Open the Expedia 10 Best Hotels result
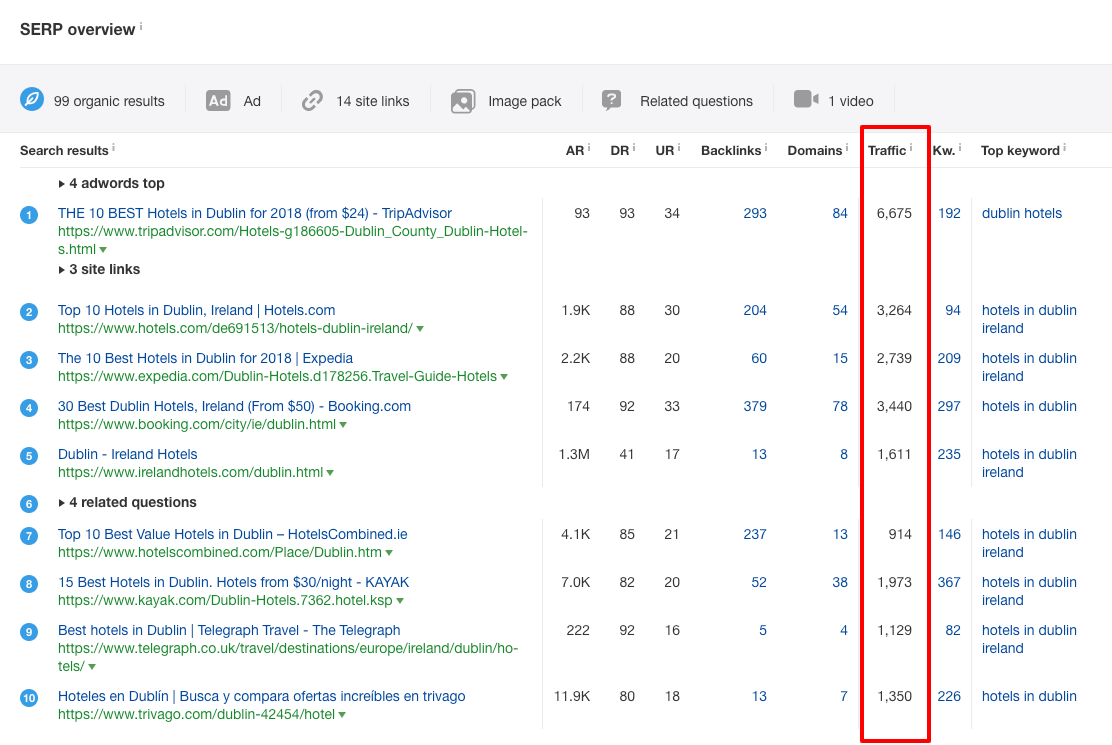The width and height of the screenshot is (1112, 745). pyautogui.click(x=206, y=359)
